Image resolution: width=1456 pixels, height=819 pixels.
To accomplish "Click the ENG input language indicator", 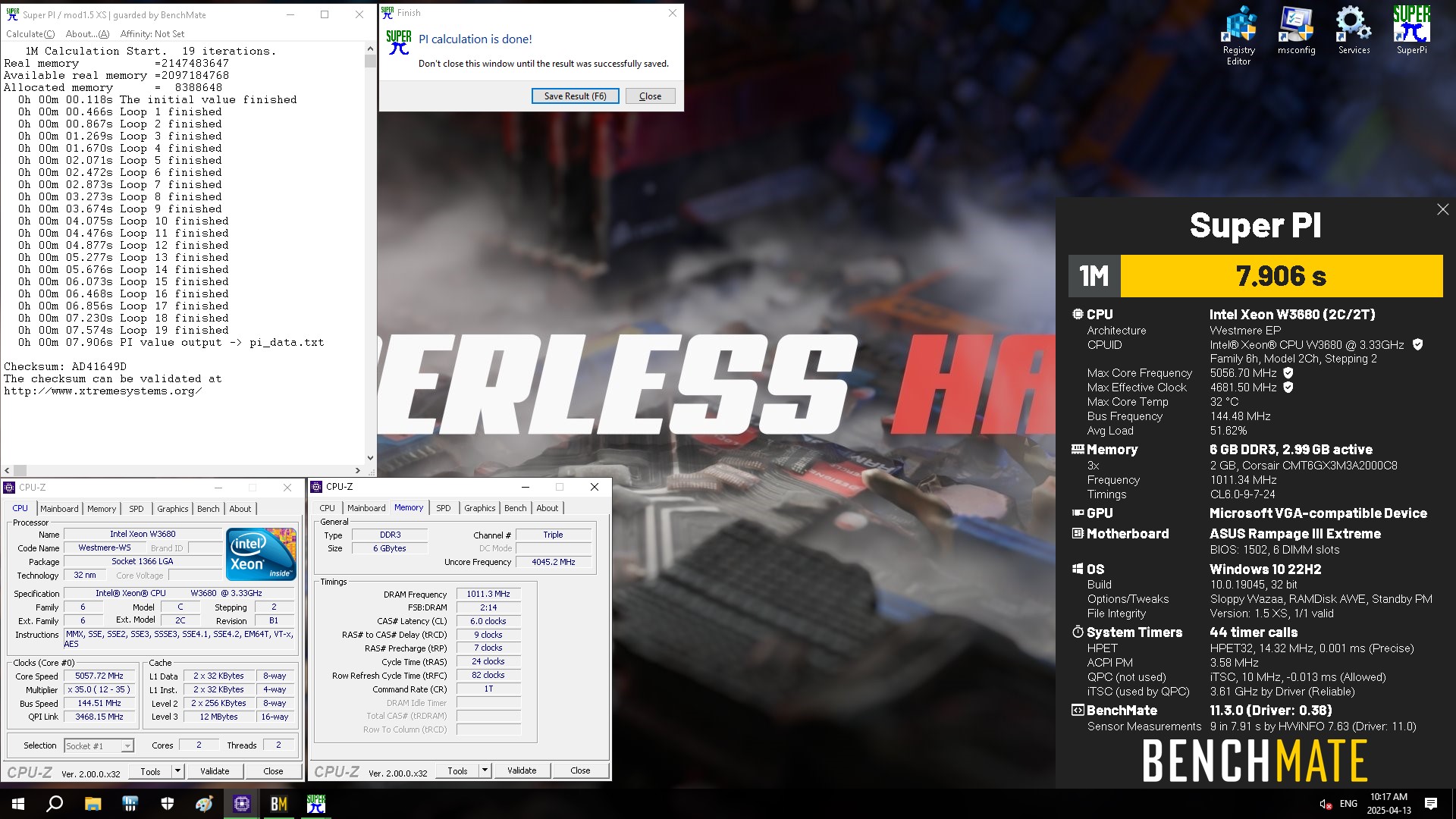I will click(x=1348, y=804).
